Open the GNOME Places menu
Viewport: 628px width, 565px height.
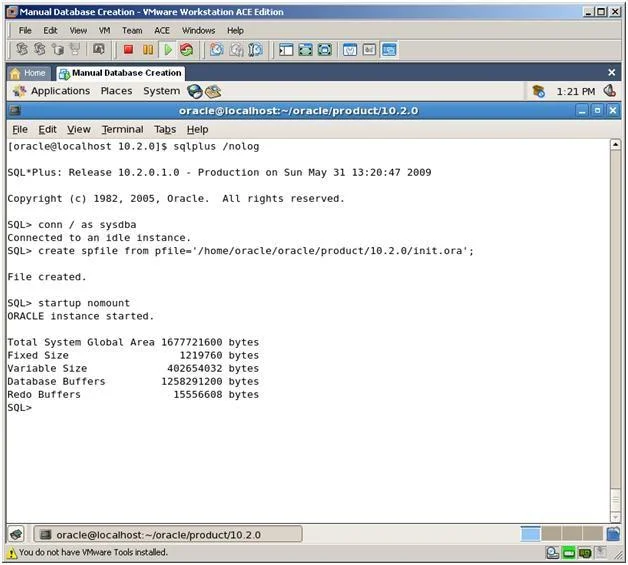116,91
